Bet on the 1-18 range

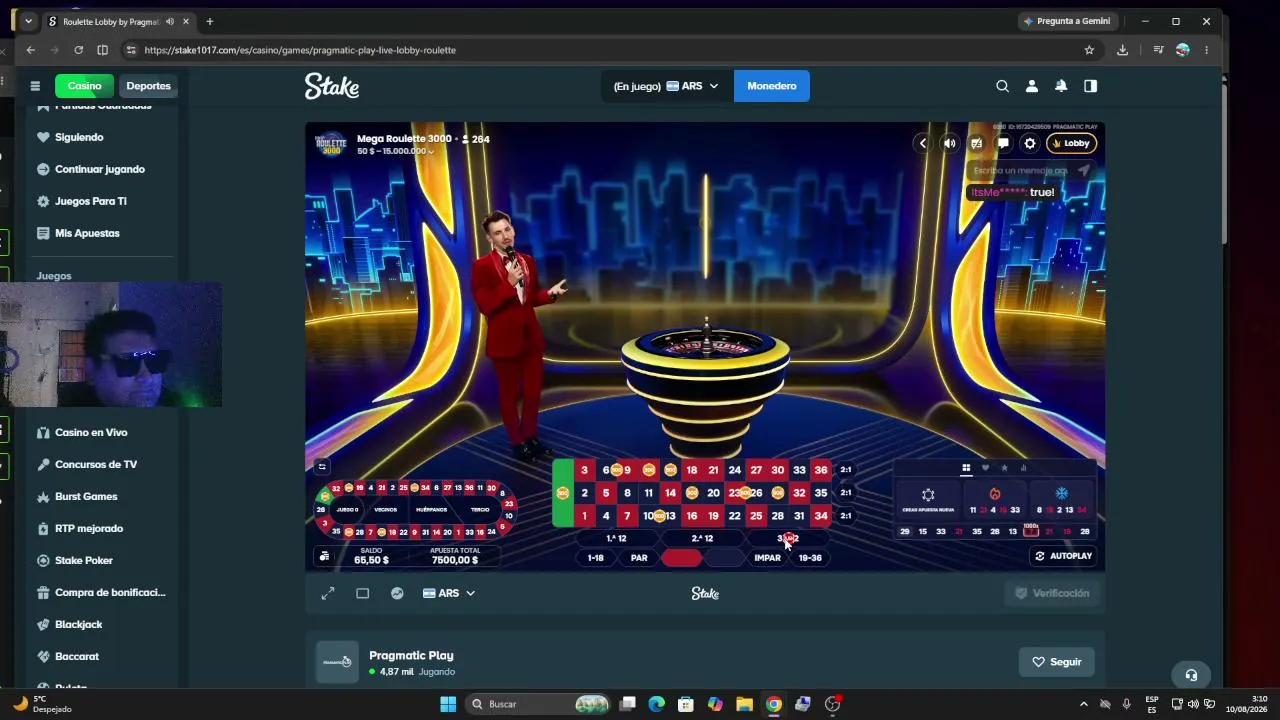pos(596,558)
